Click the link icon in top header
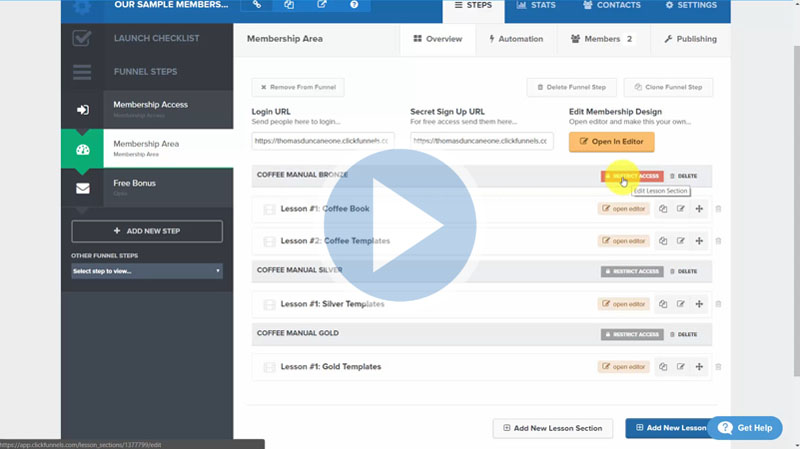Viewport: 800px width, 449px height. [x=258, y=6]
